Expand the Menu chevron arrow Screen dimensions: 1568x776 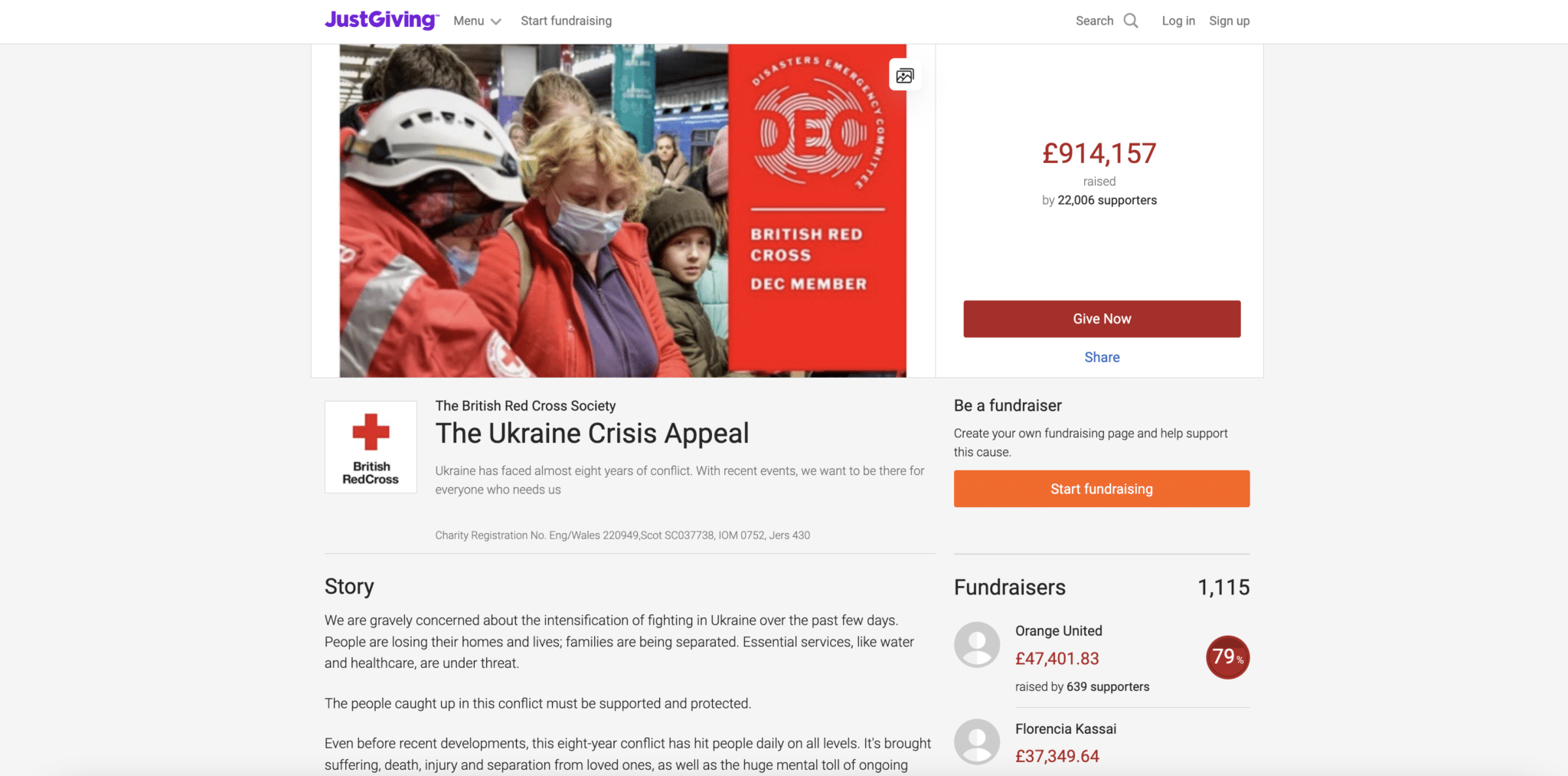click(496, 21)
